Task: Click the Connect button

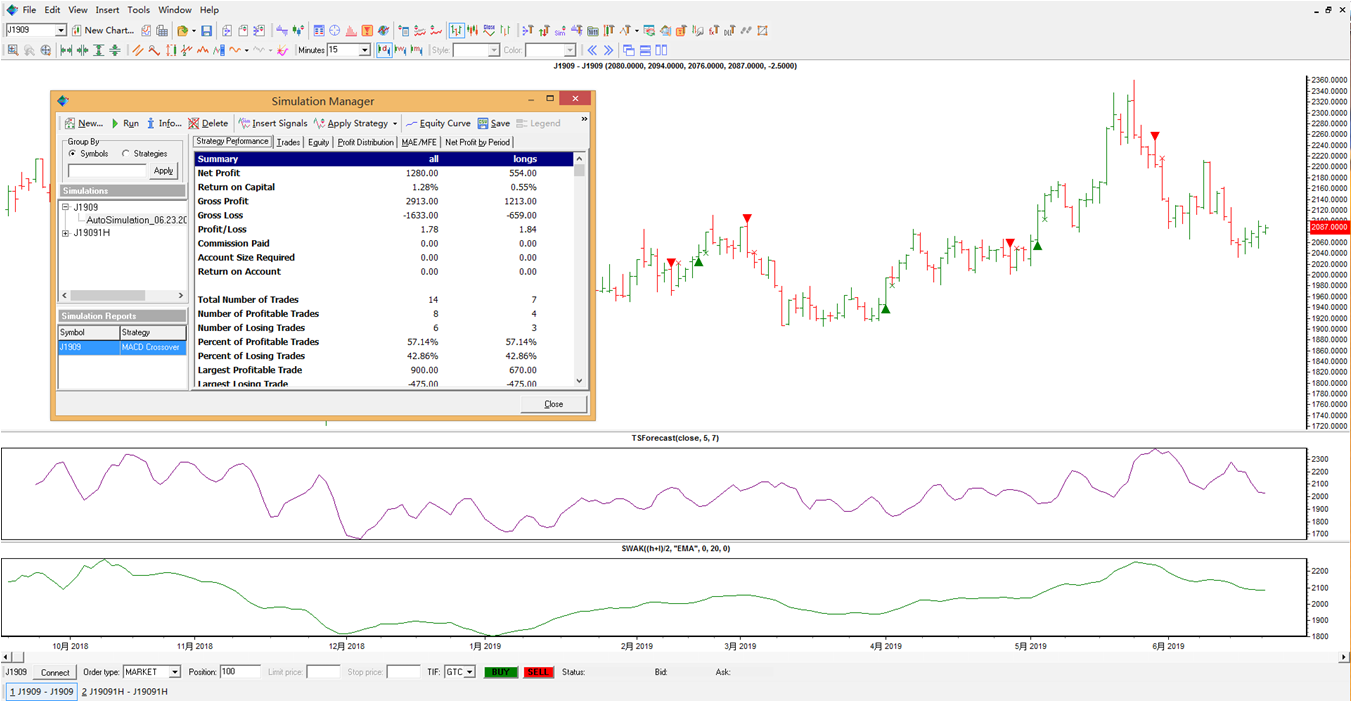Action: 55,672
